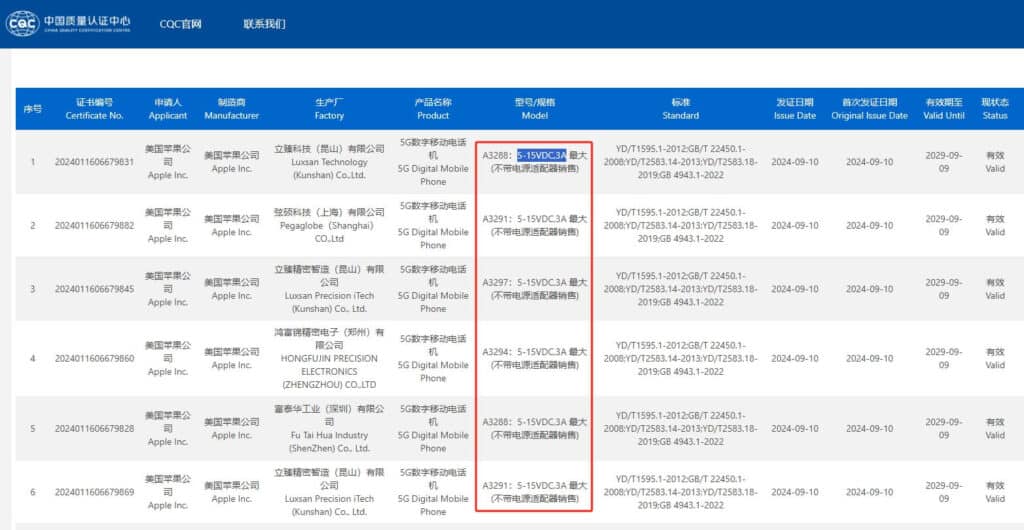Click Luxsan Precision iTech factory in row 6
The height and width of the screenshot is (530, 1024).
point(329,491)
